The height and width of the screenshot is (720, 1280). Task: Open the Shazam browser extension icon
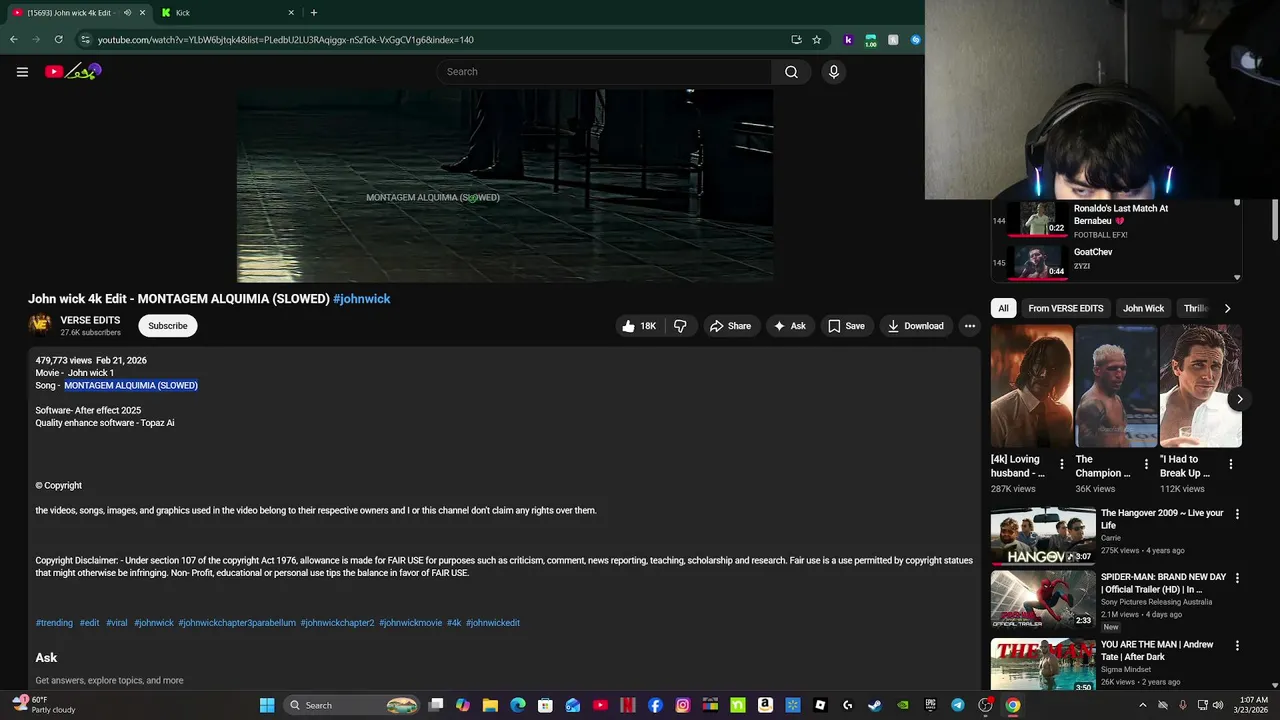(x=915, y=40)
